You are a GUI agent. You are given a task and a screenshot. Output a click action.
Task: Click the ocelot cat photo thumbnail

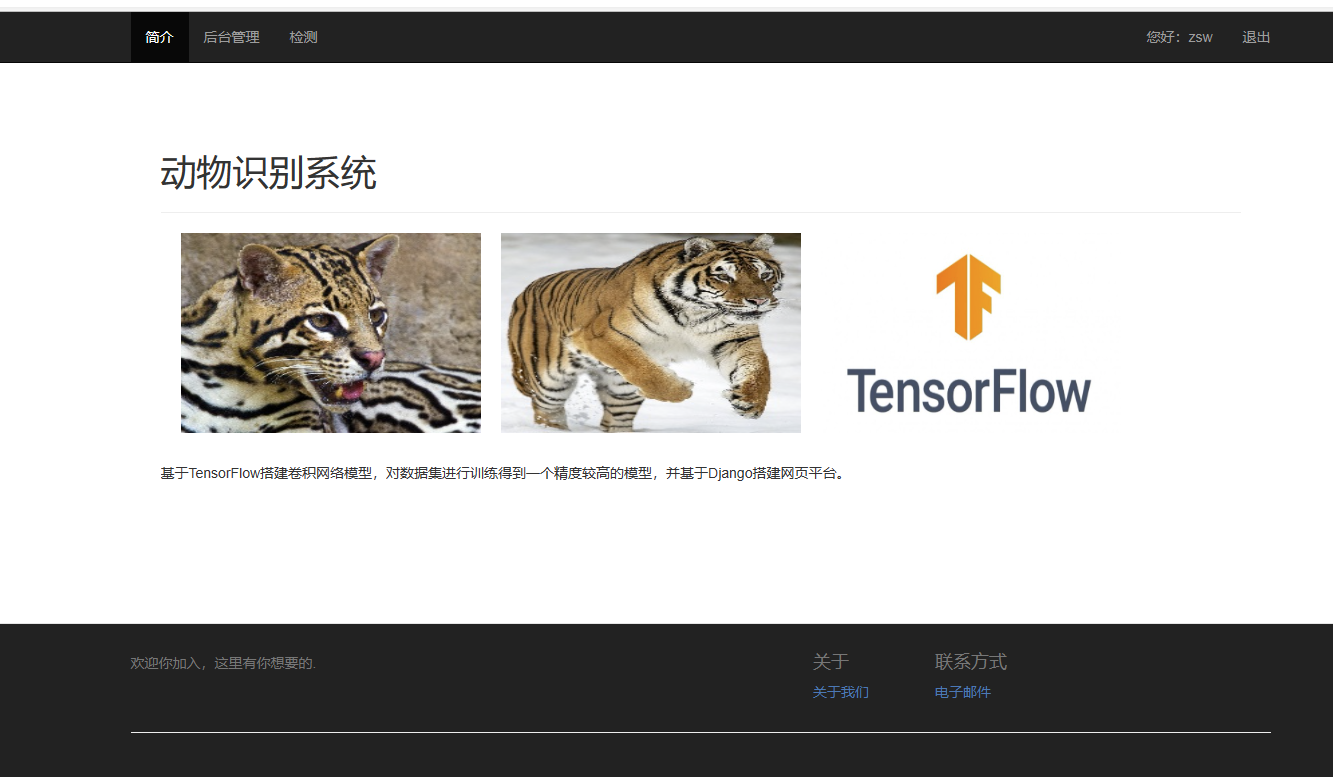pos(331,333)
